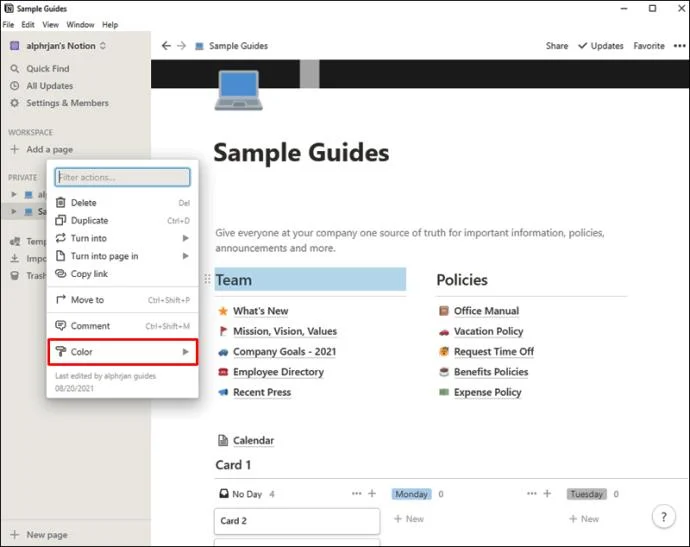
Task: Click the Move to arrow icon
Action: pyautogui.click(x=61, y=299)
